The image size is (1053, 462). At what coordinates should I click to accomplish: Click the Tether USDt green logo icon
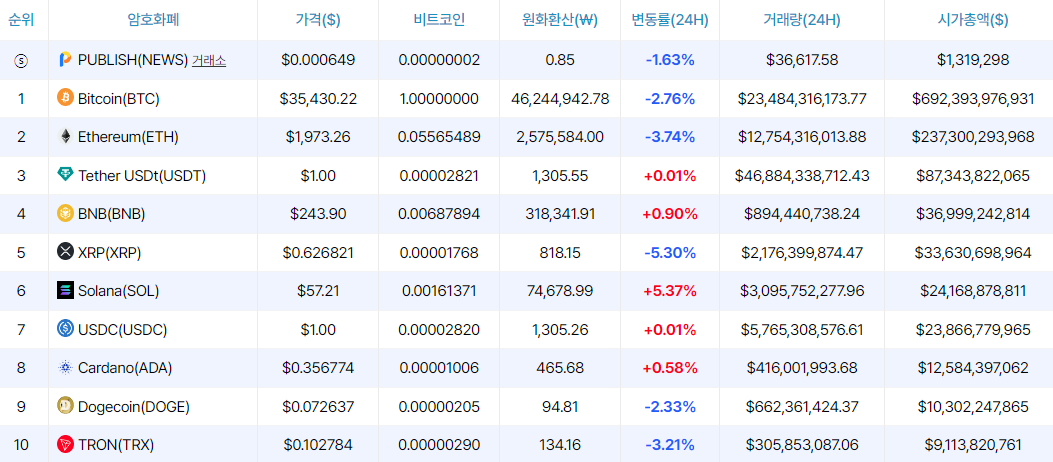pyautogui.click(x=65, y=175)
